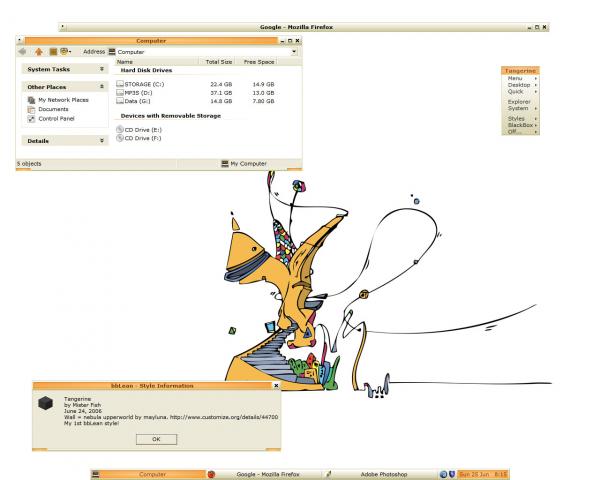The width and height of the screenshot is (600, 480).
Task: Open the Control Panel link
Action: [x=56, y=119]
